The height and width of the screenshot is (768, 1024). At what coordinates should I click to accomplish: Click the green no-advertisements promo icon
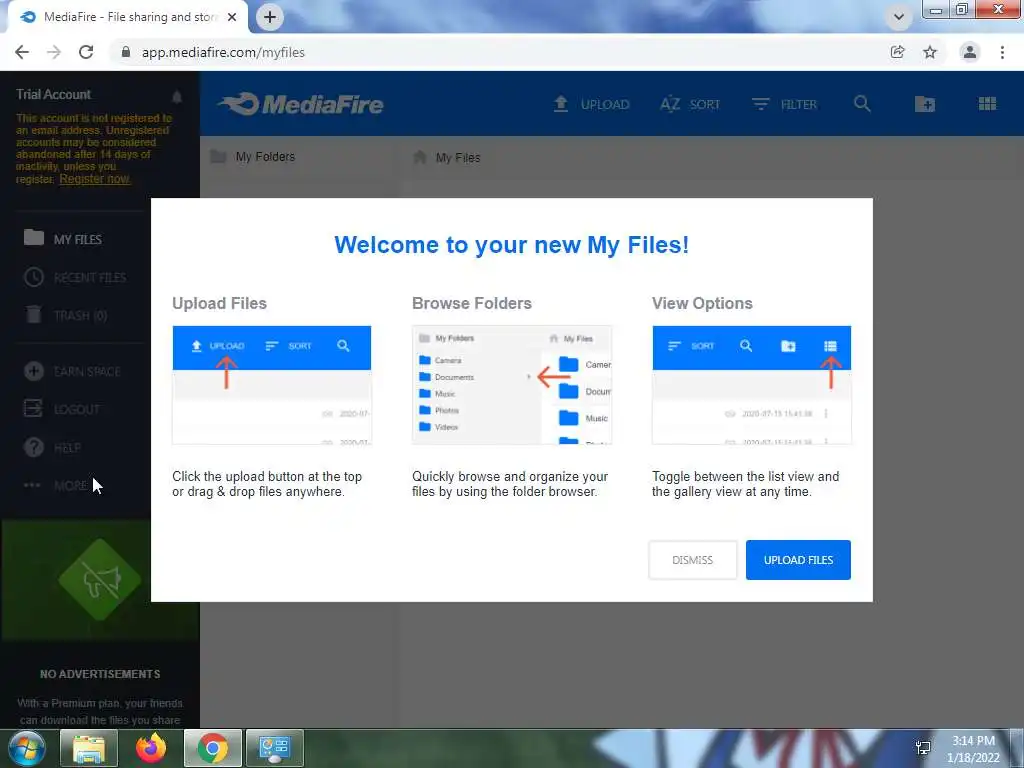pyautogui.click(x=99, y=579)
